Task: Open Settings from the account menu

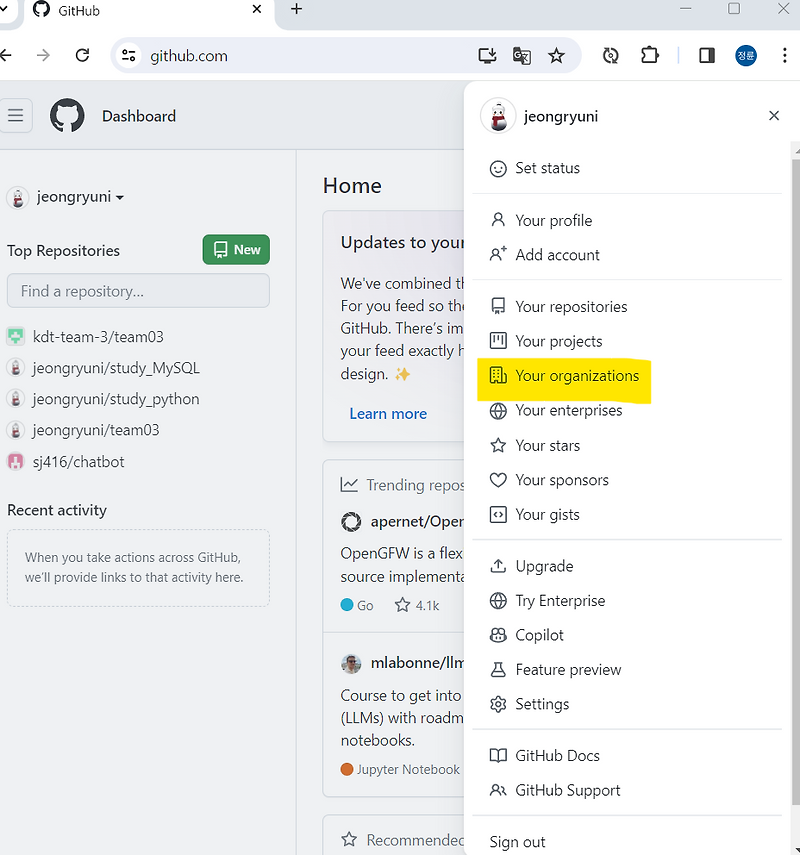Action: 541,704
